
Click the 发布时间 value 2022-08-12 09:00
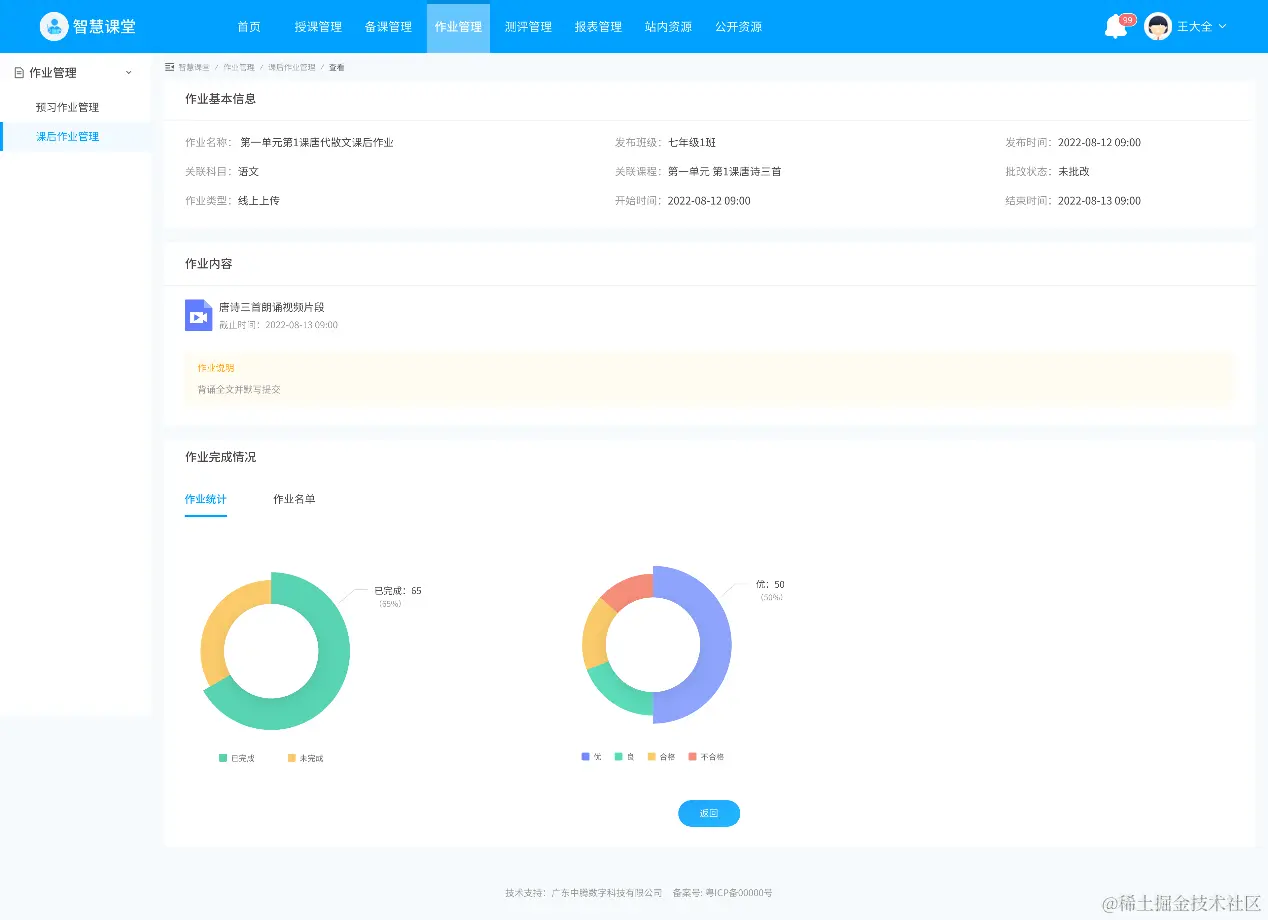(1099, 143)
